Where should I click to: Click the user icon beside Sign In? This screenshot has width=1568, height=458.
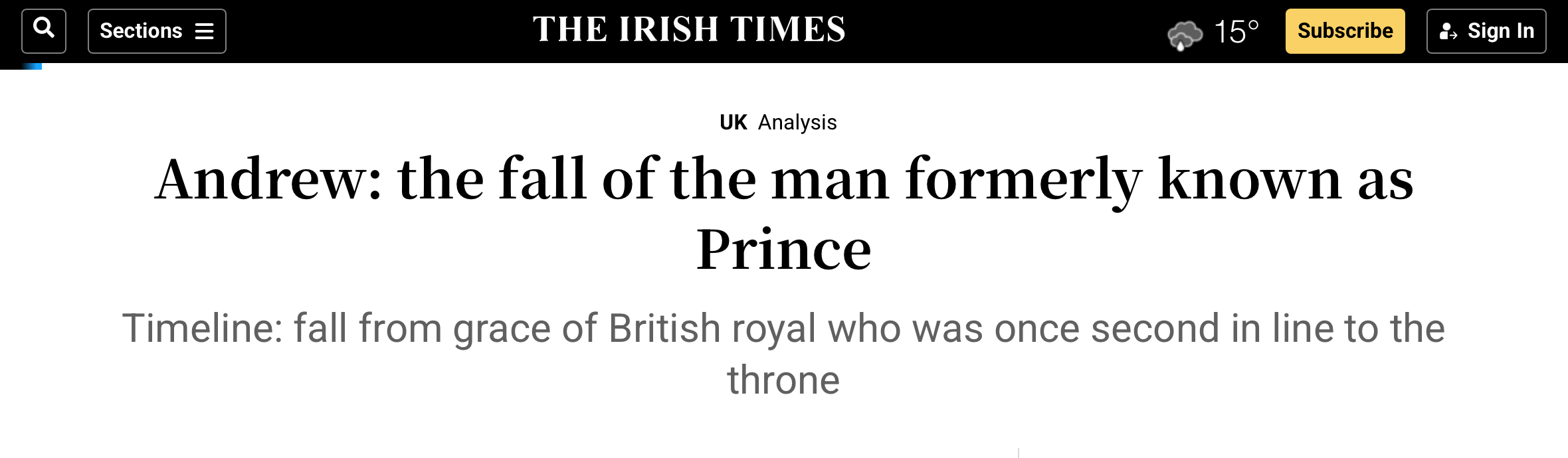click(x=1448, y=31)
